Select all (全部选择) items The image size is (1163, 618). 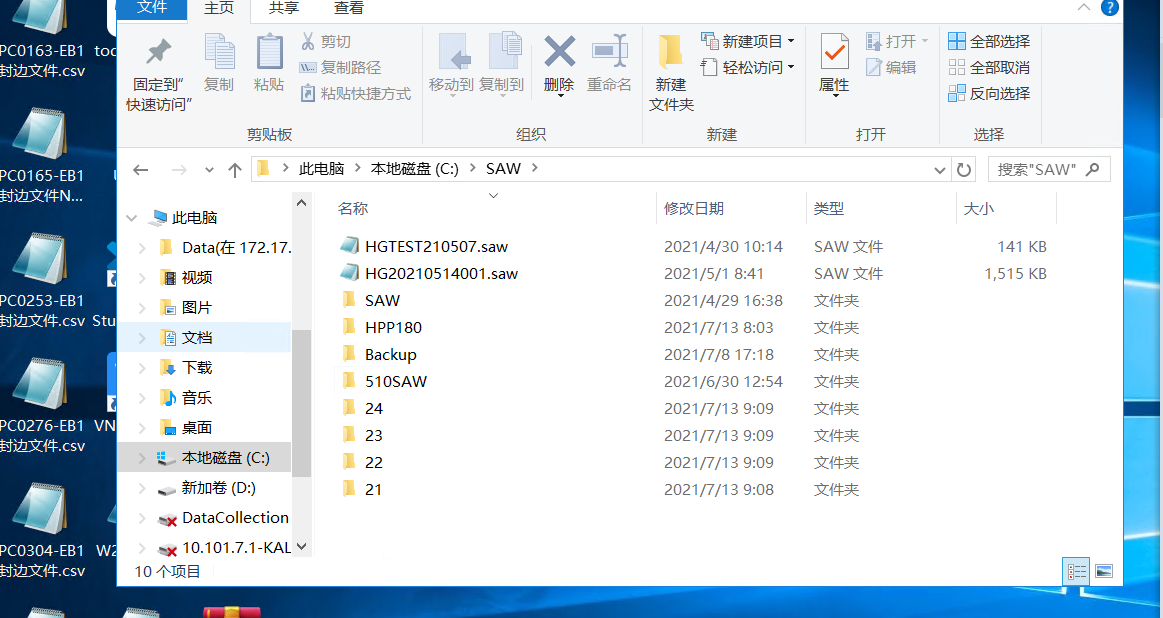coord(989,42)
